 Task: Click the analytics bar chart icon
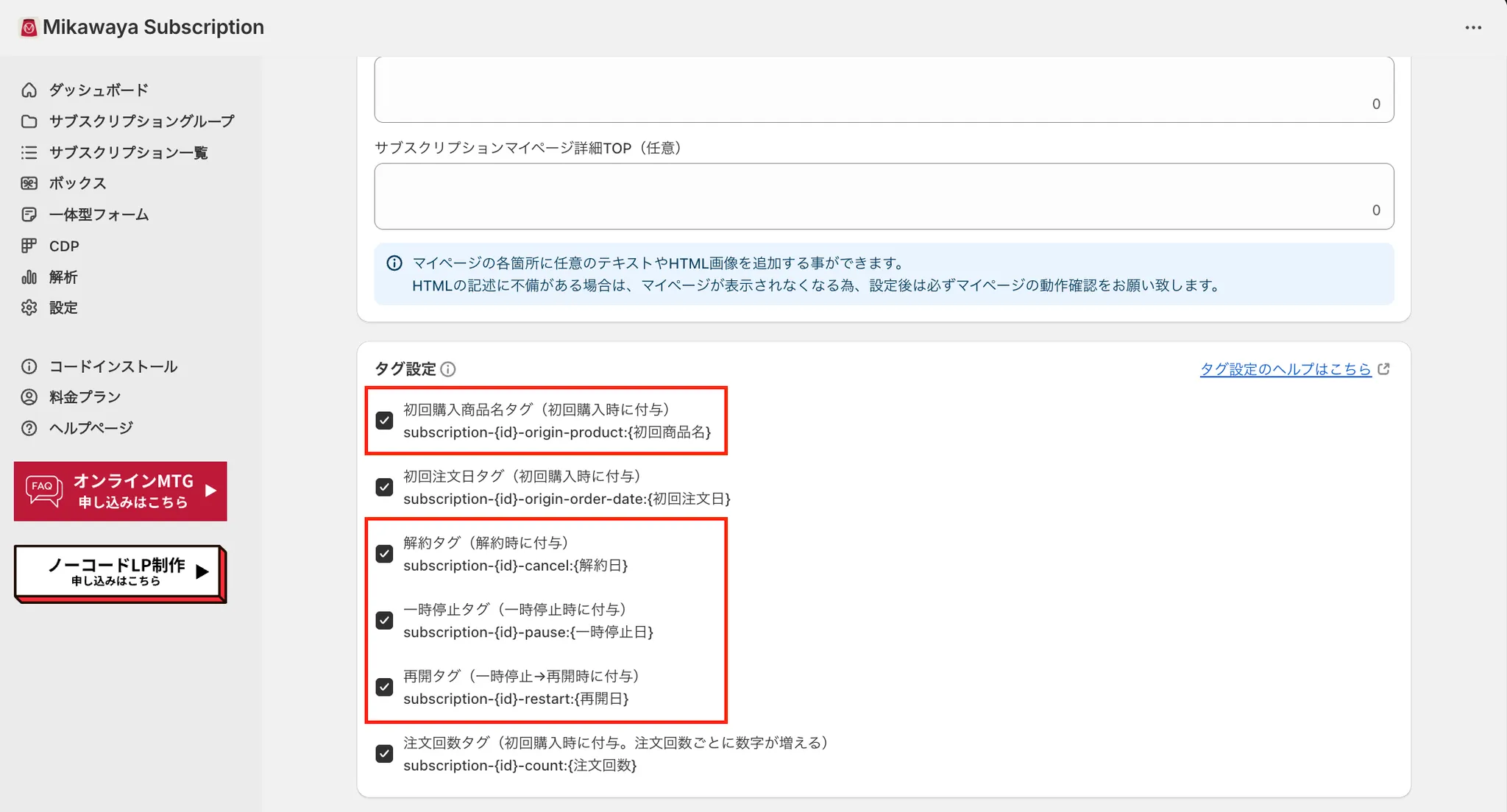click(29, 277)
